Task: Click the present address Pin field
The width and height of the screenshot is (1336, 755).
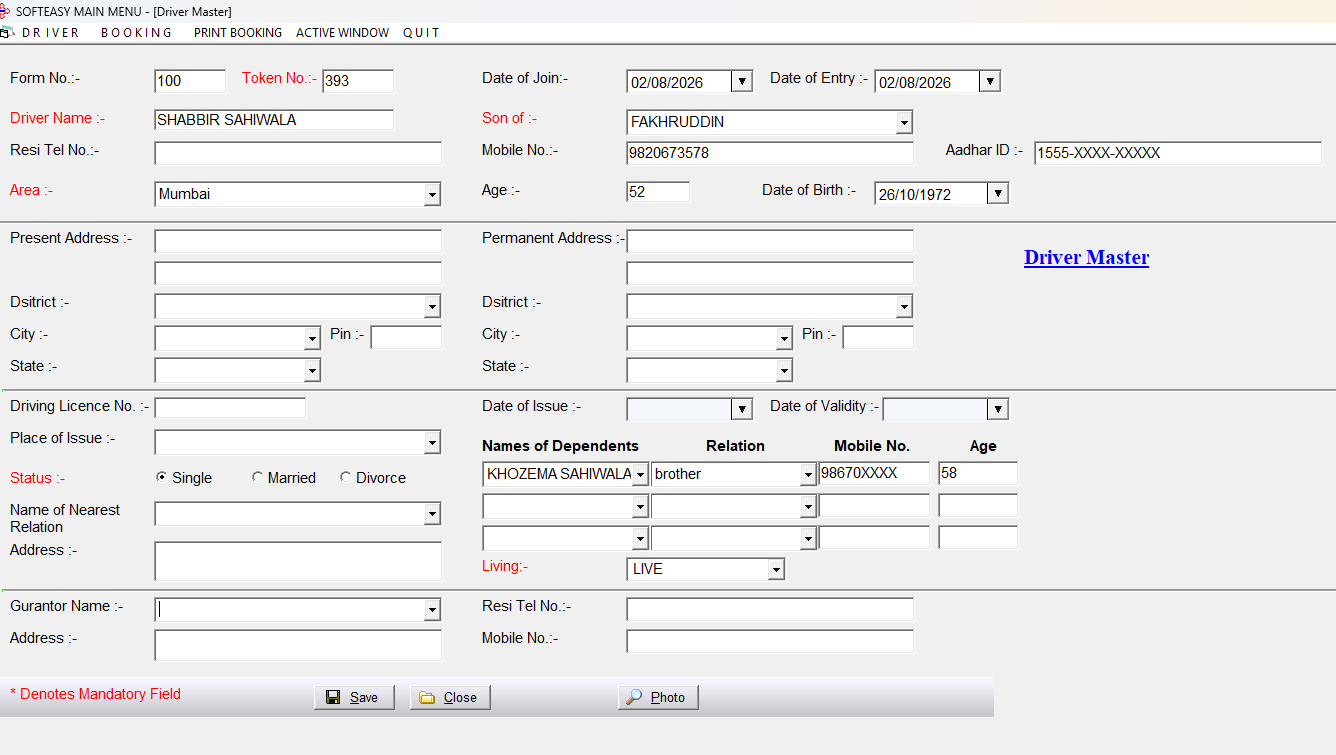Action: 406,337
